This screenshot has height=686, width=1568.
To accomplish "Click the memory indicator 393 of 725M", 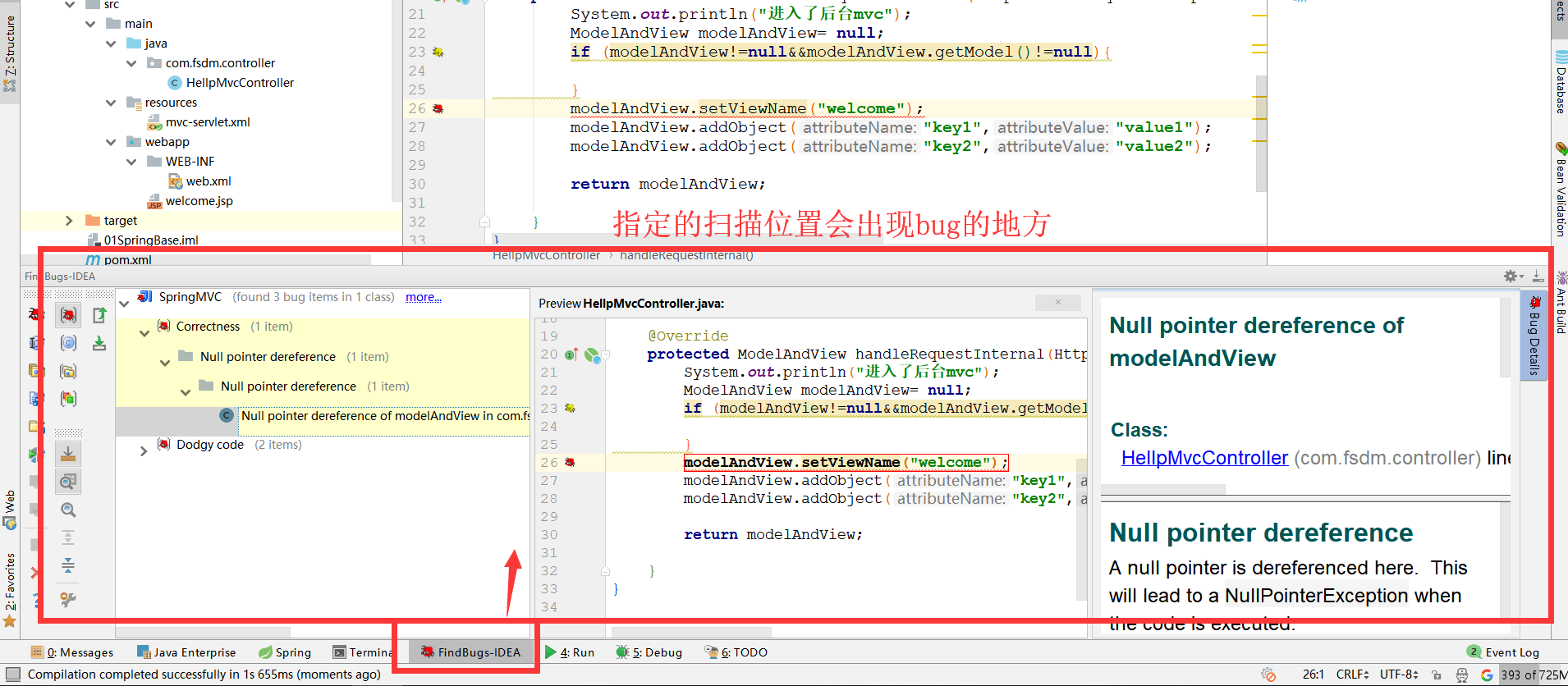I will pos(1534,675).
